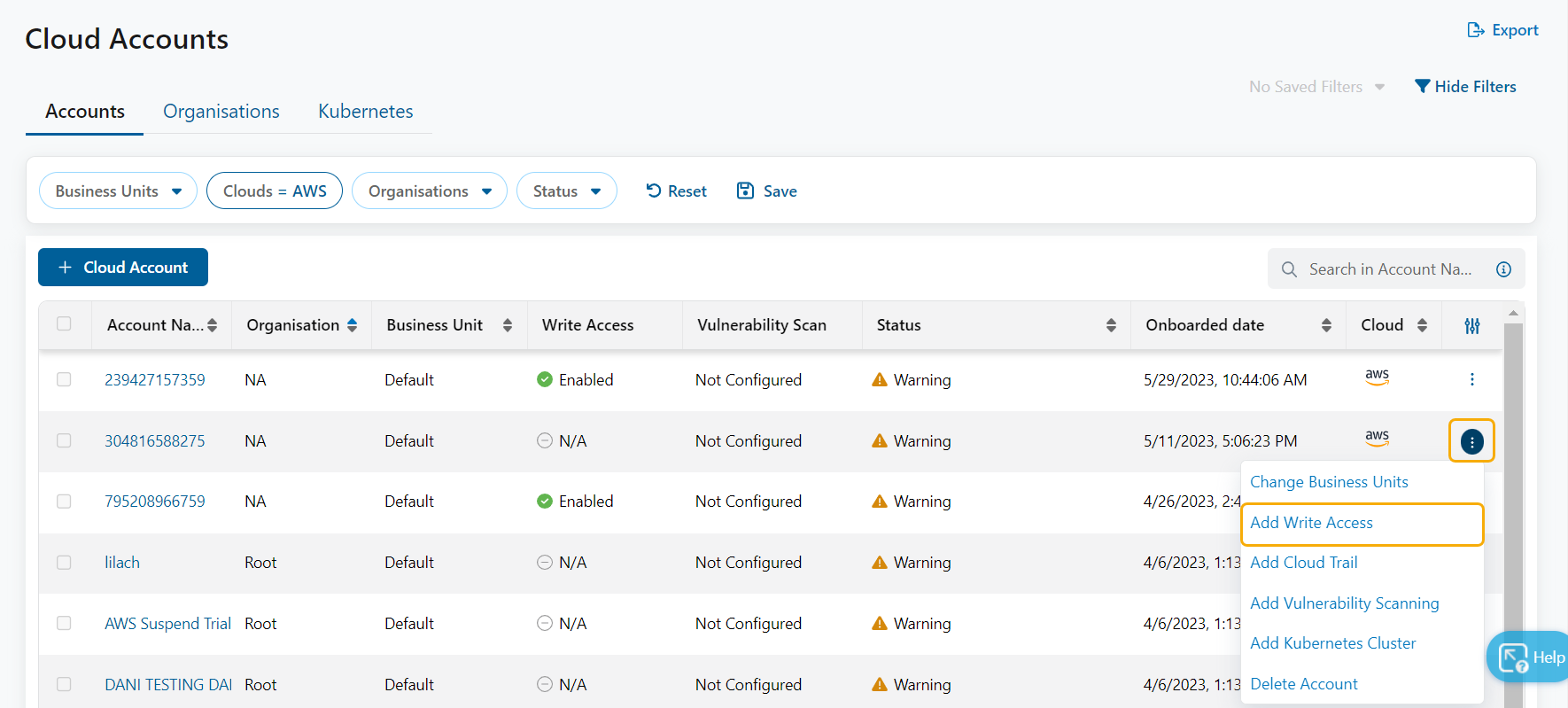
Task: Click the Export icon at top right
Action: coord(1476,30)
